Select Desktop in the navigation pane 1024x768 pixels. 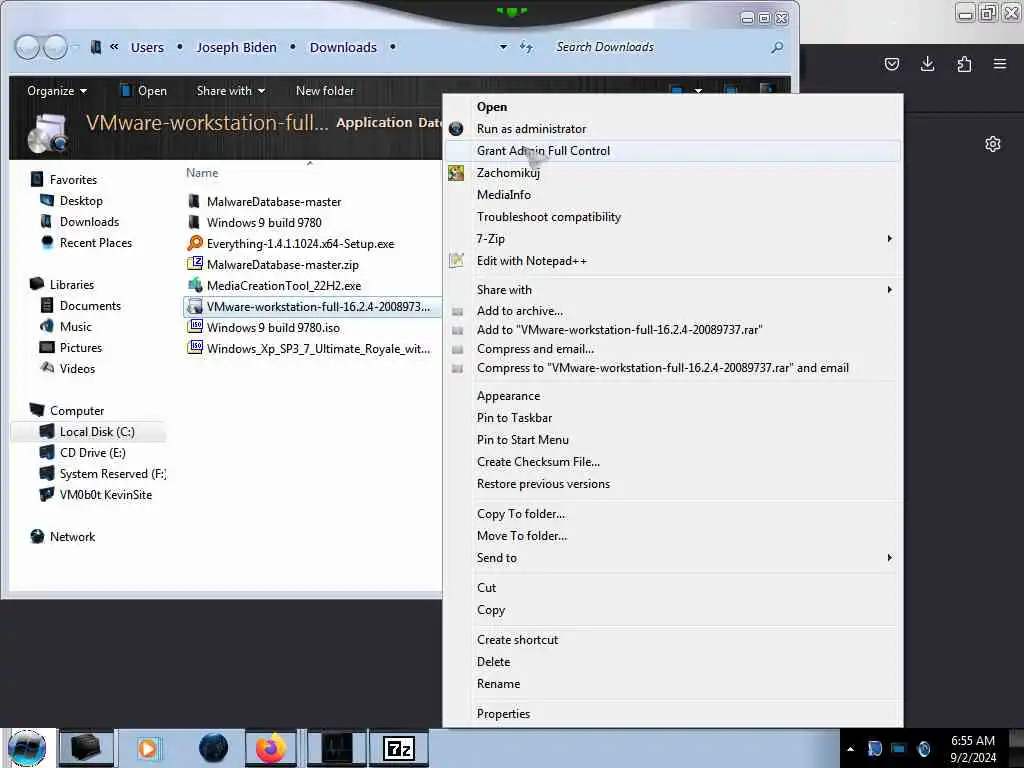pos(72,200)
